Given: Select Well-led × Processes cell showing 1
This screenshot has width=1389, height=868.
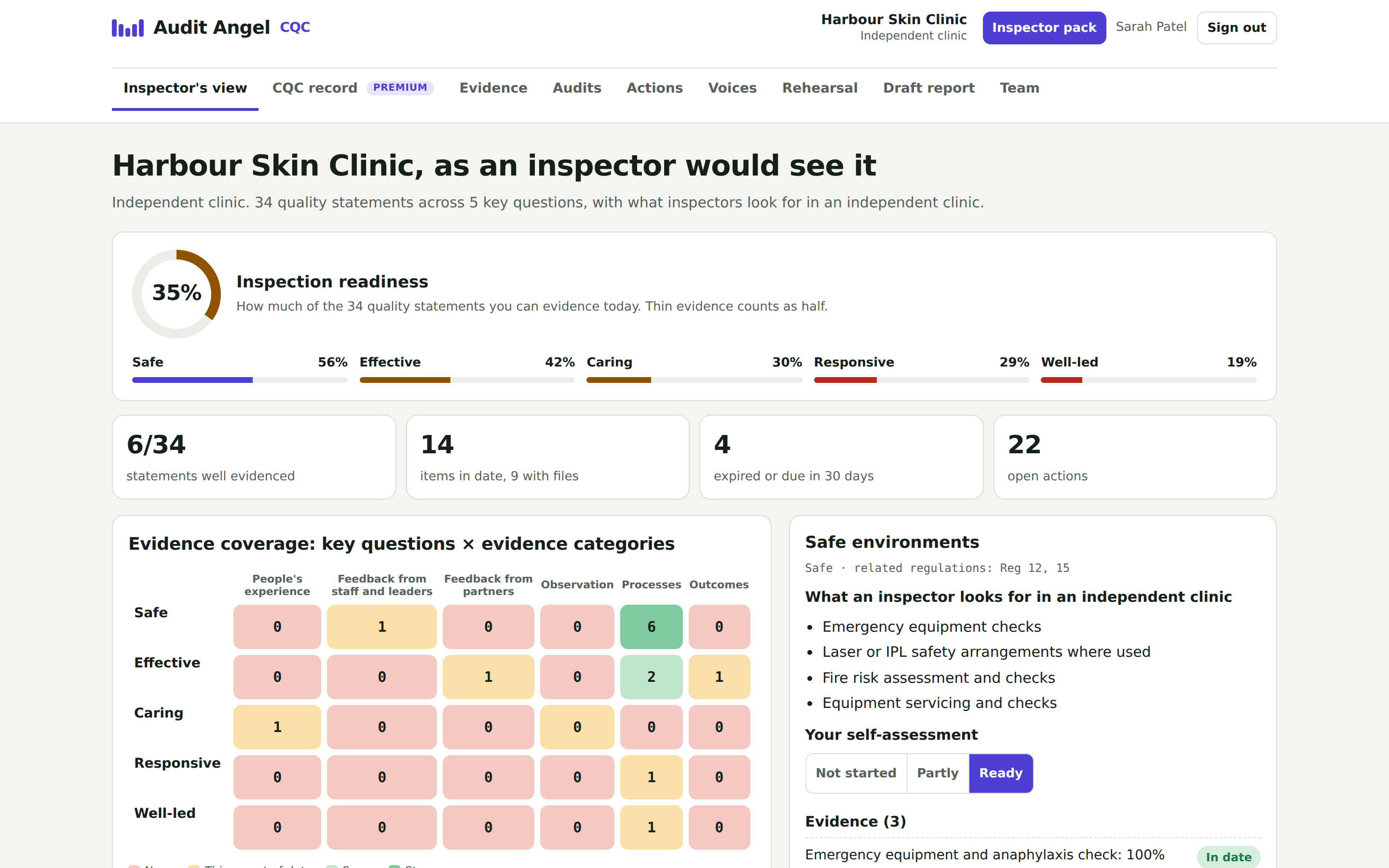Looking at the screenshot, I should [x=651, y=827].
